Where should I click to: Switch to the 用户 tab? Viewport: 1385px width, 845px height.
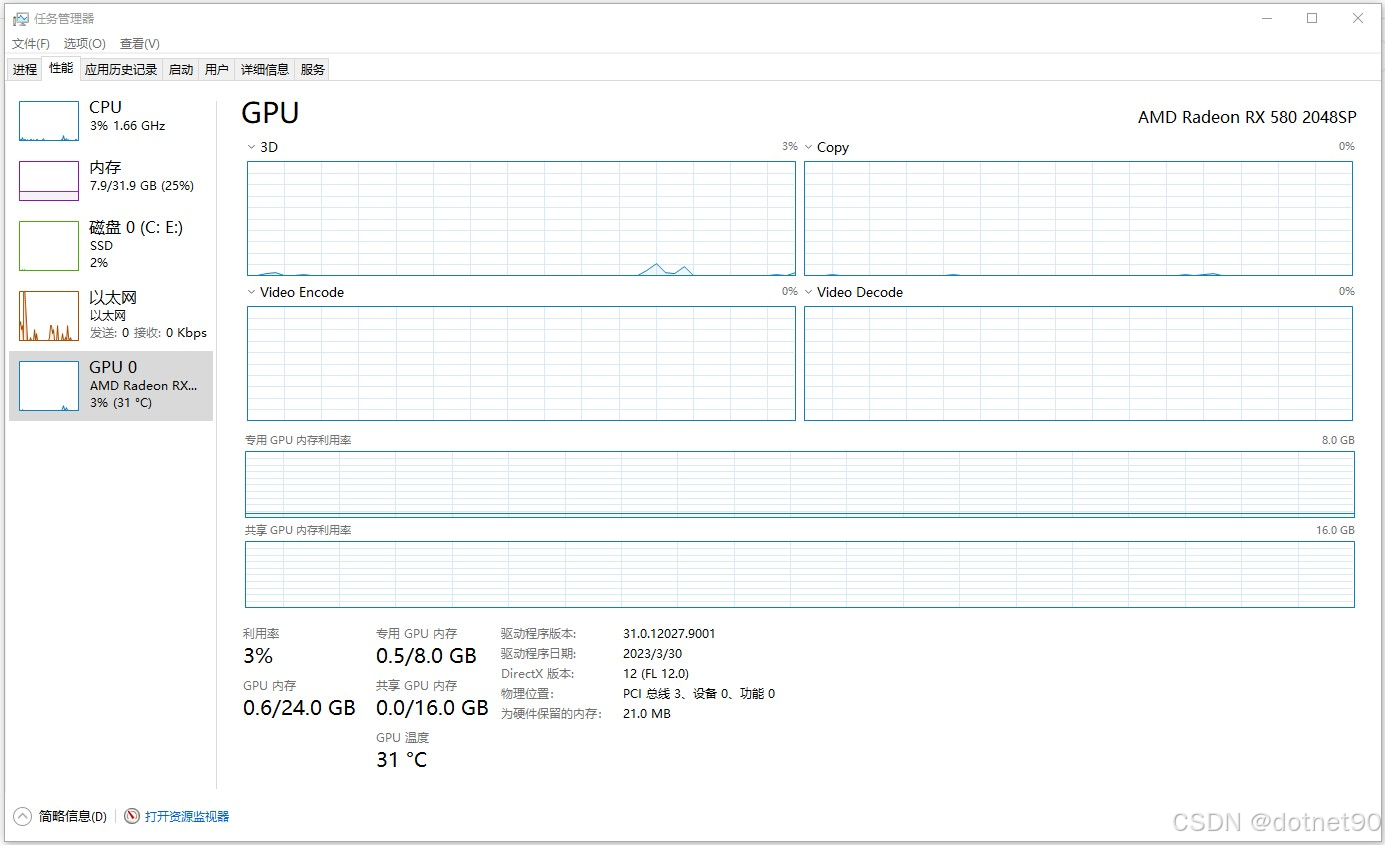[217, 69]
